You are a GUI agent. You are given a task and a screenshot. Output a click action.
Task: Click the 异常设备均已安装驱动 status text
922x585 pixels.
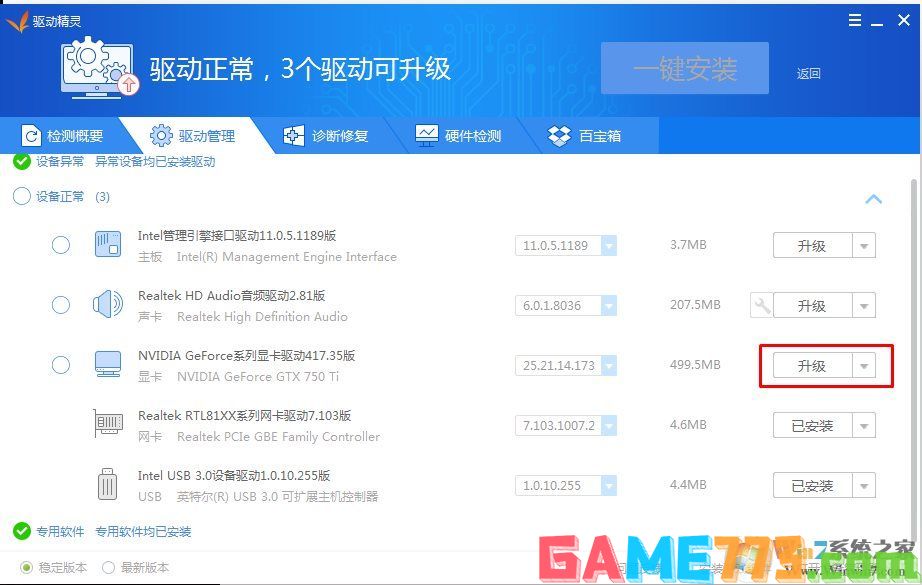pyautogui.click(x=155, y=162)
